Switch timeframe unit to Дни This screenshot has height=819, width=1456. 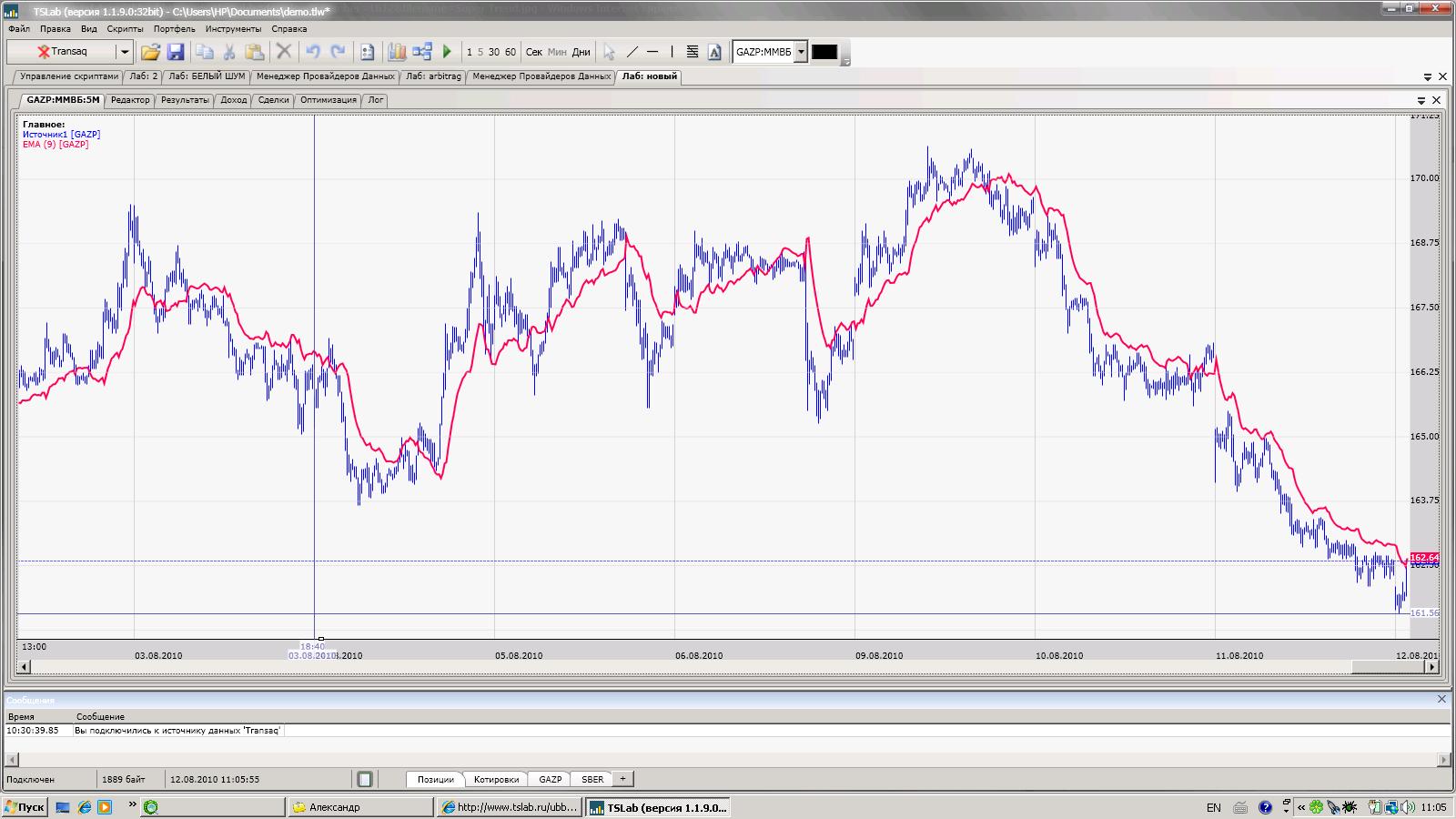tap(581, 52)
